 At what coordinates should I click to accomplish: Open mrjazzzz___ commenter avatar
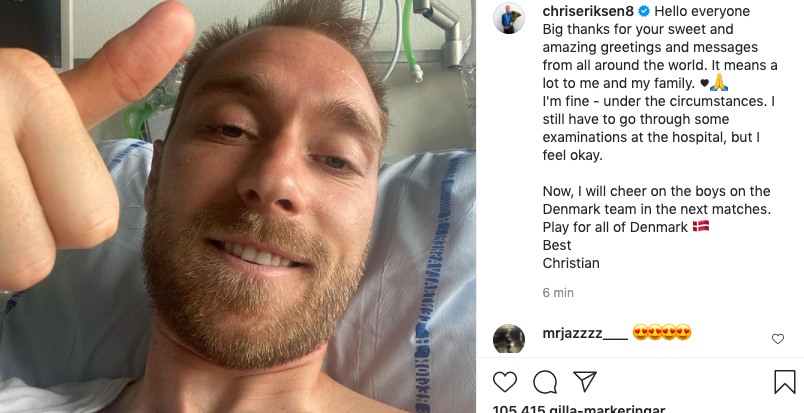point(509,339)
